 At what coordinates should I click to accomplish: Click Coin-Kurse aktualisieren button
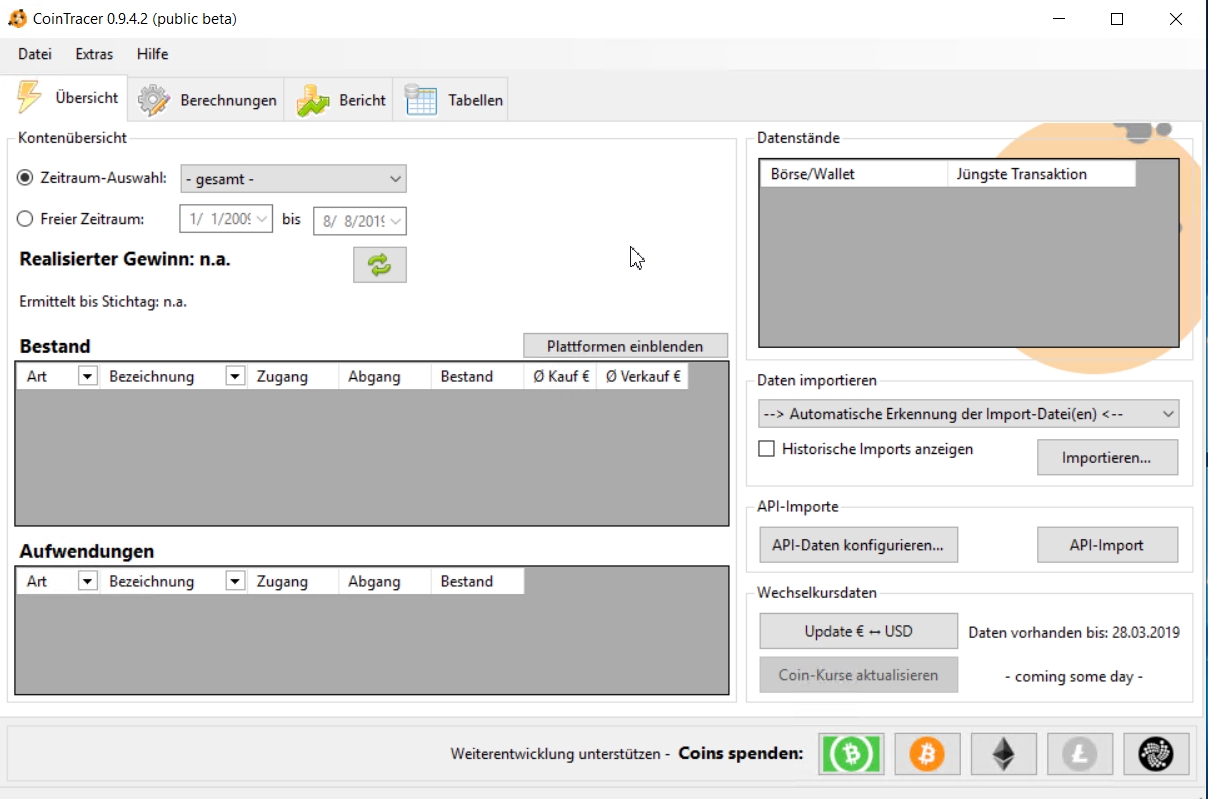[x=858, y=675]
